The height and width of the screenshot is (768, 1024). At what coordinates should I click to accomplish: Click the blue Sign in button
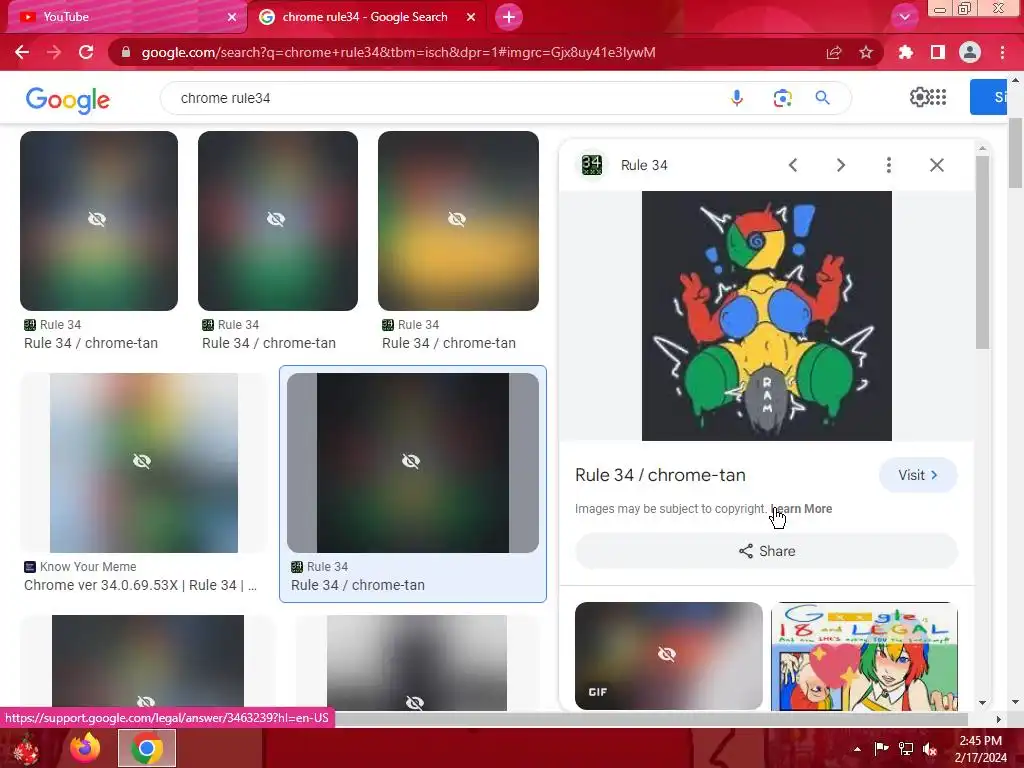tap(988, 97)
